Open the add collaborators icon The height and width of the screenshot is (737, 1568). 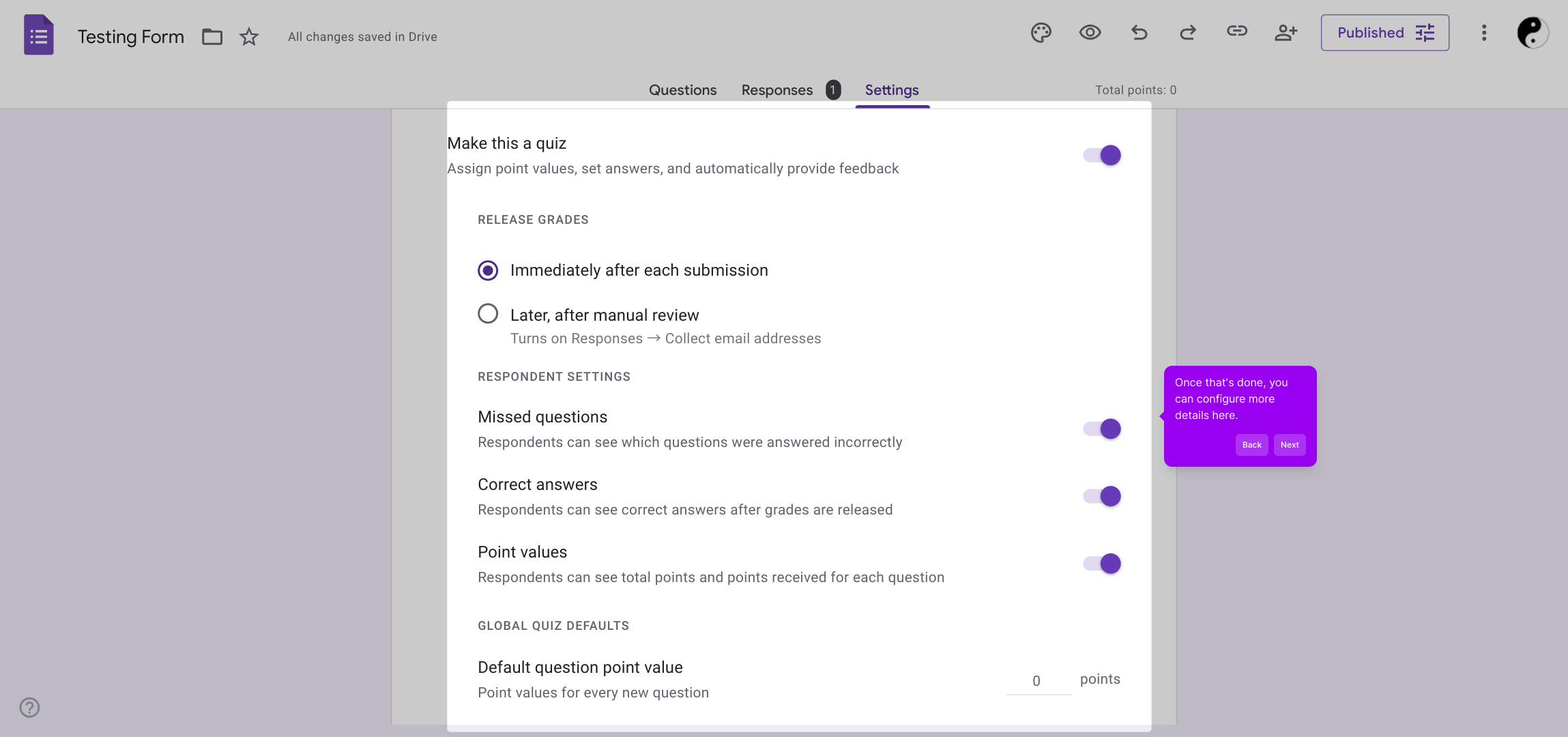(1286, 33)
